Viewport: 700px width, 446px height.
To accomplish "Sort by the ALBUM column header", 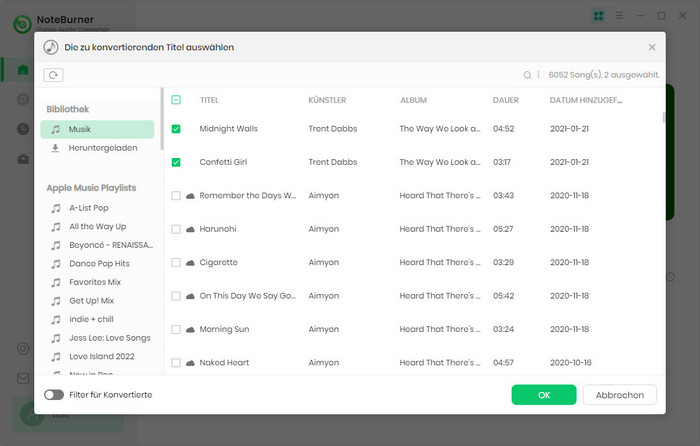I will click(413, 100).
